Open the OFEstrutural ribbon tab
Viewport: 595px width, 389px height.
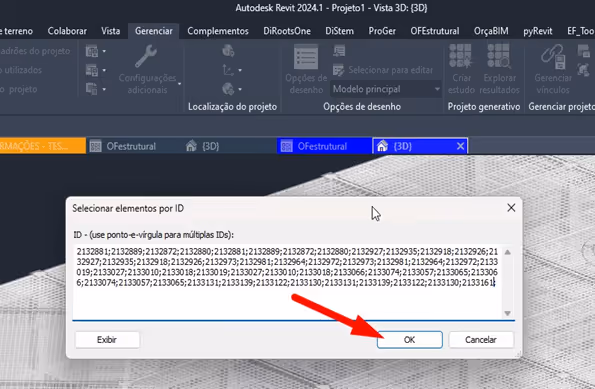[434, 31]
